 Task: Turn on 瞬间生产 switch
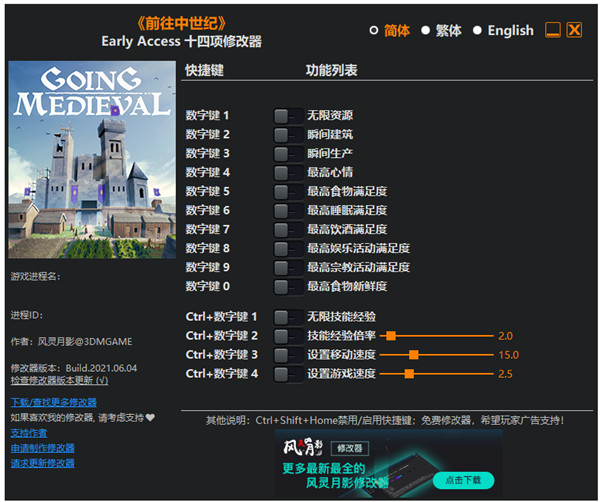(x=287, y=154)
